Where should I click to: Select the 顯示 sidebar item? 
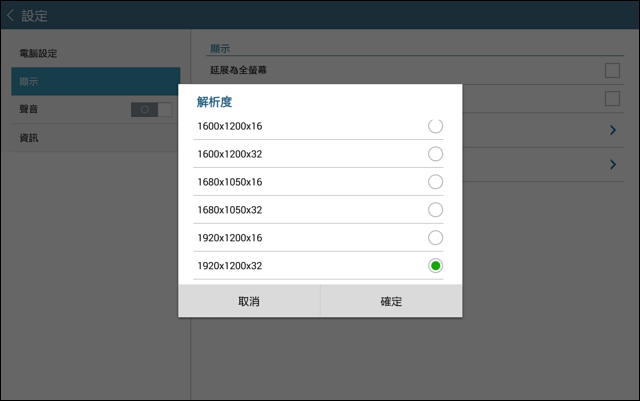tap(96, 81)
